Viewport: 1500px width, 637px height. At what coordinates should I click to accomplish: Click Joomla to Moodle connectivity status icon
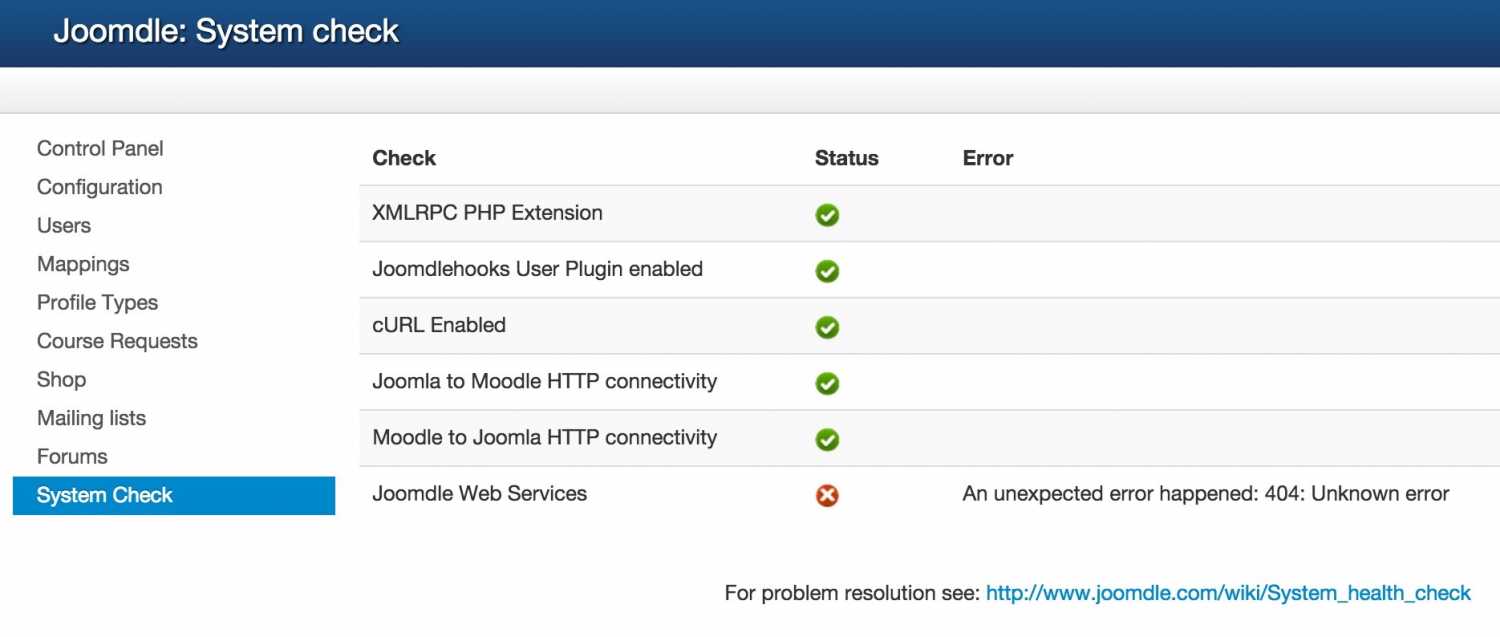[x=827, y=383]
